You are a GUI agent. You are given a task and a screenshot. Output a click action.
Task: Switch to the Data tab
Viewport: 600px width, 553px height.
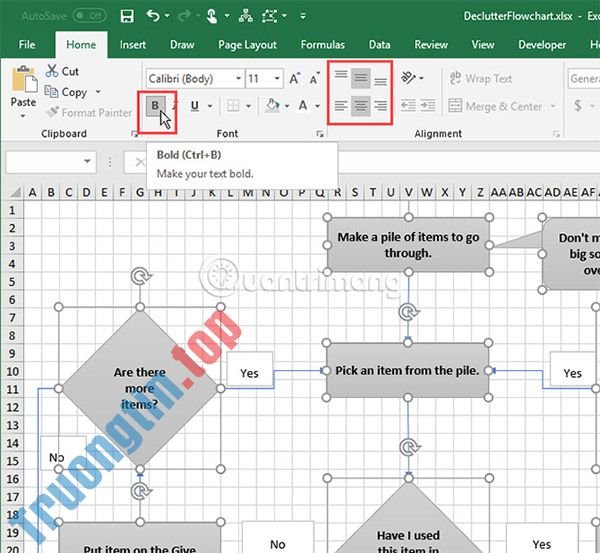point(379,45)
